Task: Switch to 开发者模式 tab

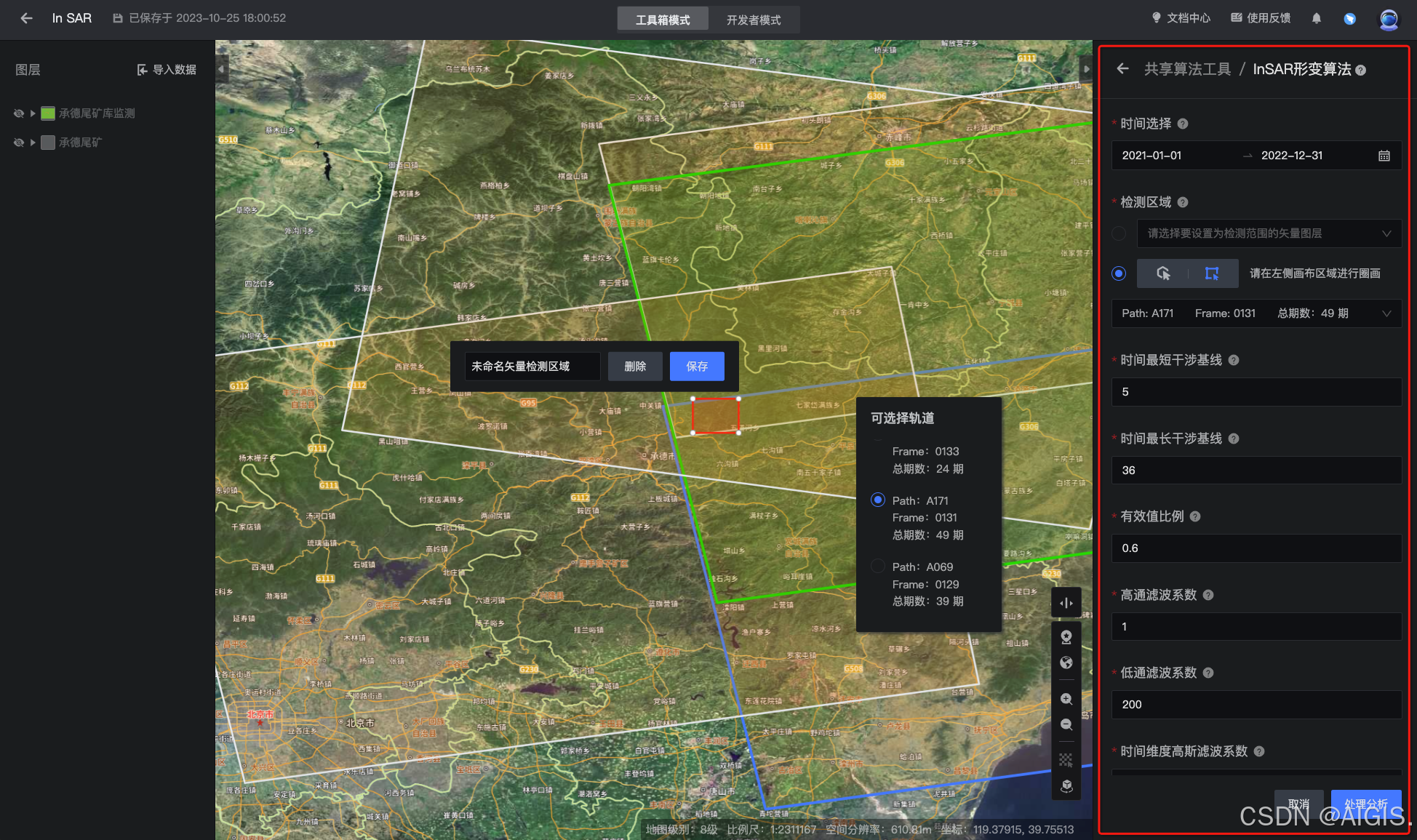Action: click(x=753, y=20)
